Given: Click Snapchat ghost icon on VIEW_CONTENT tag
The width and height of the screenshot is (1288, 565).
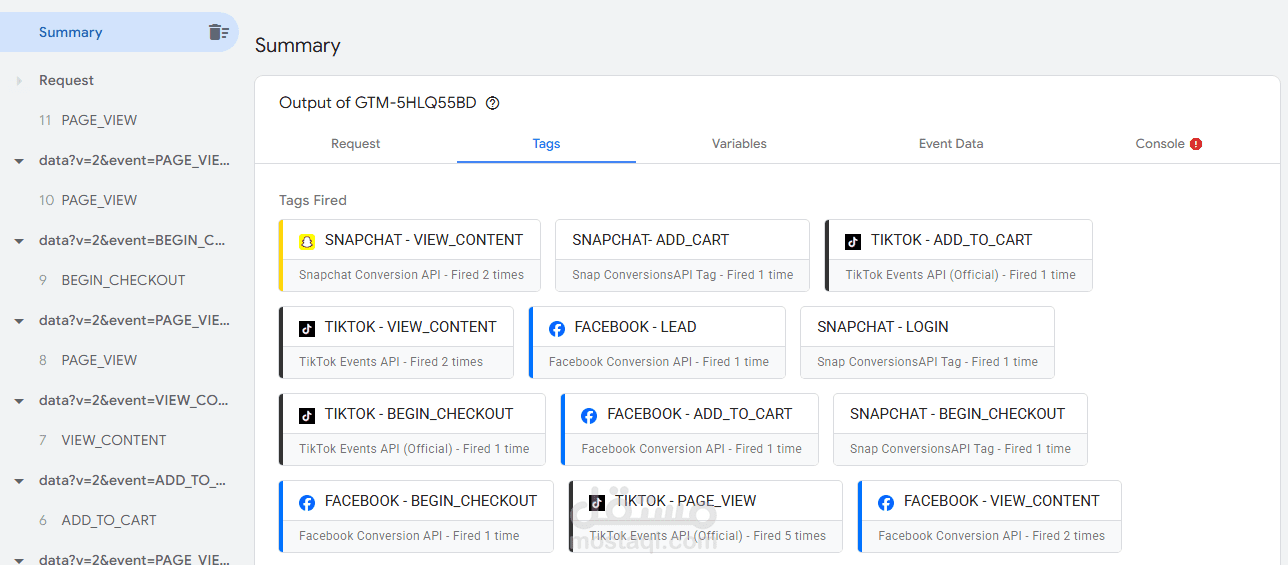Looking at the screenshot, I should pos(307,241).
